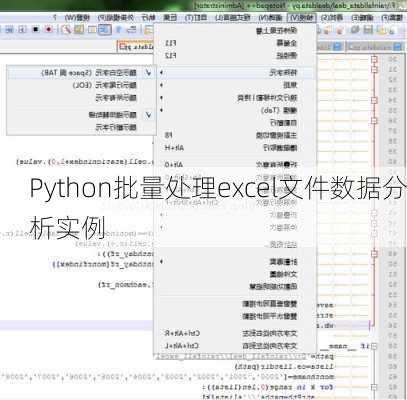Viewport: 407px width, 400px height.
Task: Expand the highlighted 显示符号 submenu arrow
Action: click(x=161, y=72)
